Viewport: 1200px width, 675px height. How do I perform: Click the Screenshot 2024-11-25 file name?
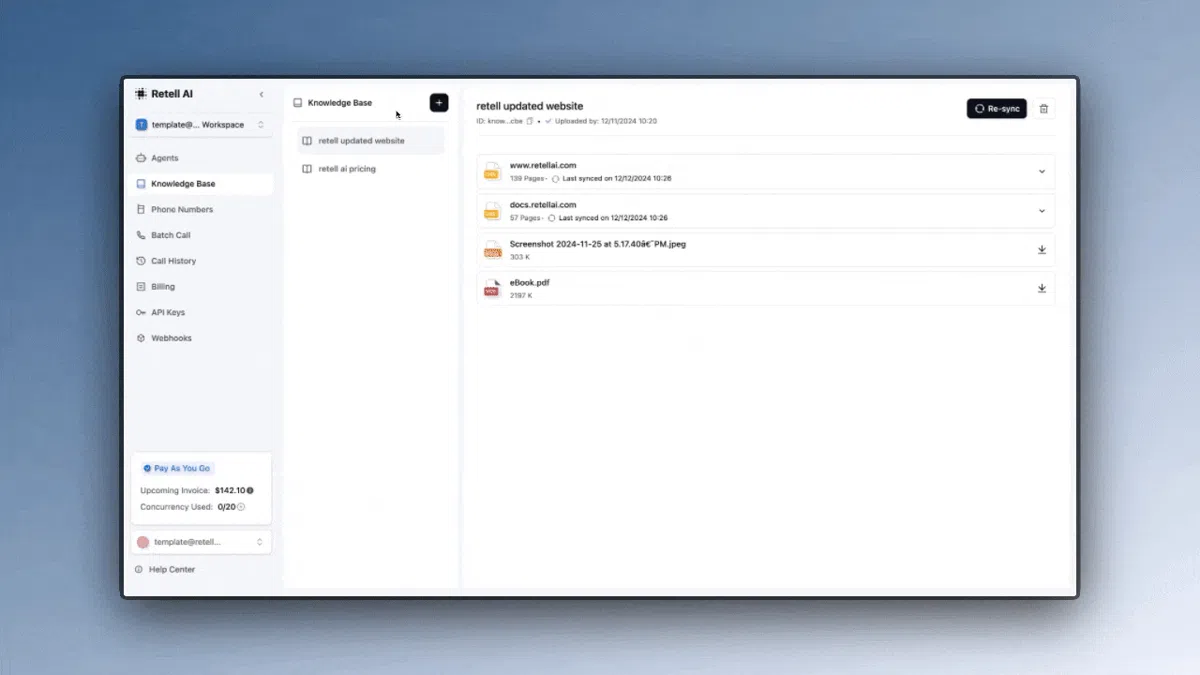tap(598, 243)
